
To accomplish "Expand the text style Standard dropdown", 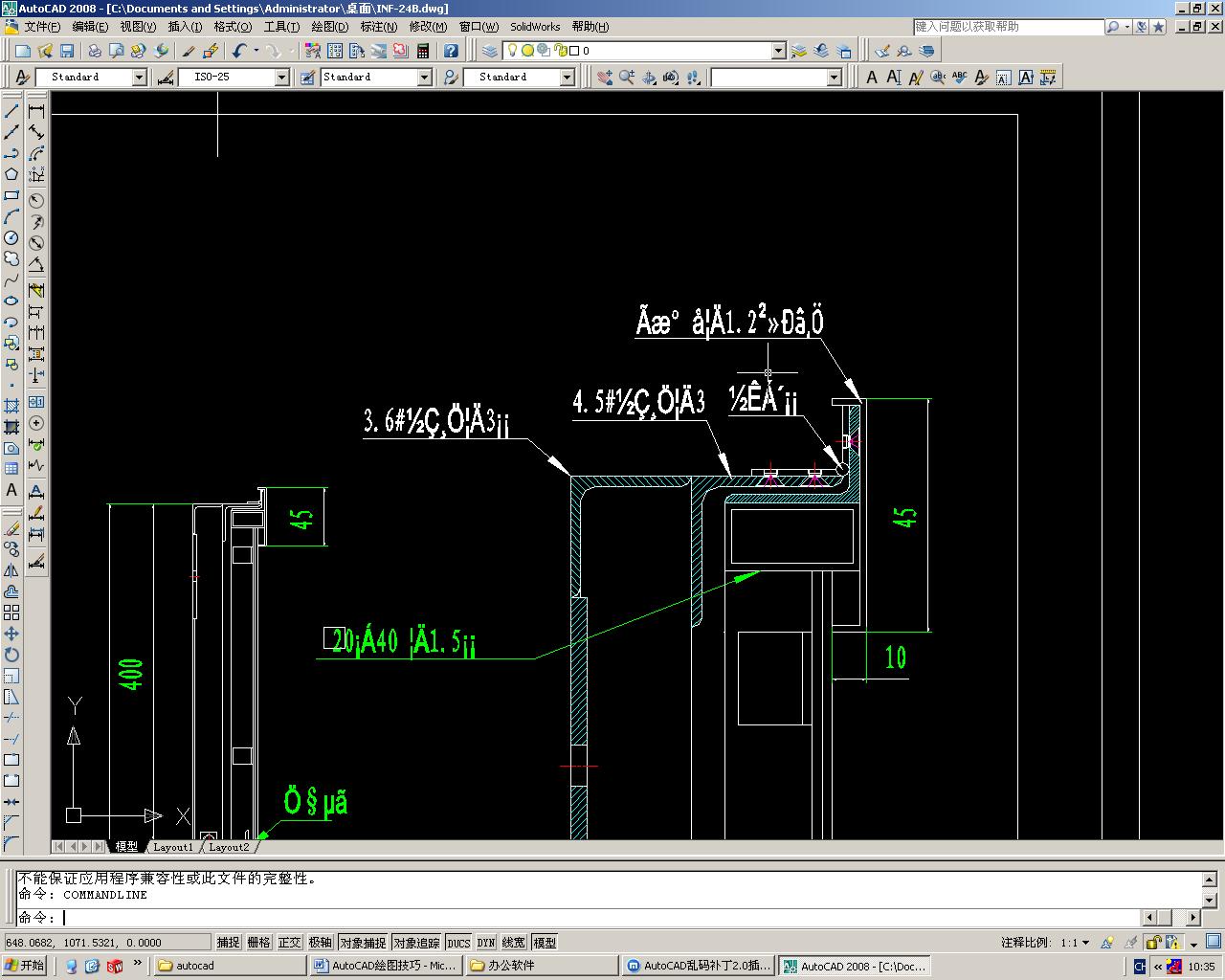I will pos(139,77).
